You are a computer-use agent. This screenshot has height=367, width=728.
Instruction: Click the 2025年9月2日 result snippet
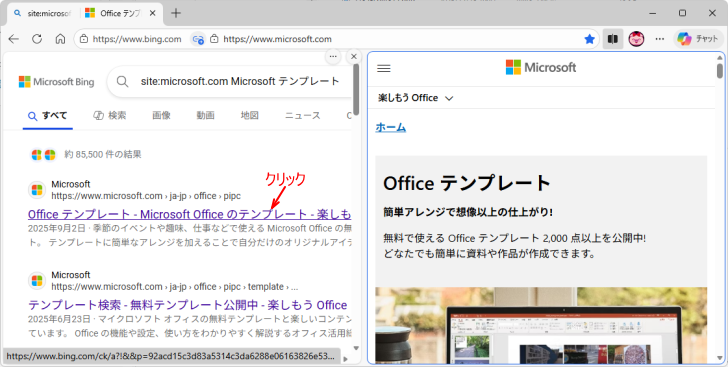189,236
